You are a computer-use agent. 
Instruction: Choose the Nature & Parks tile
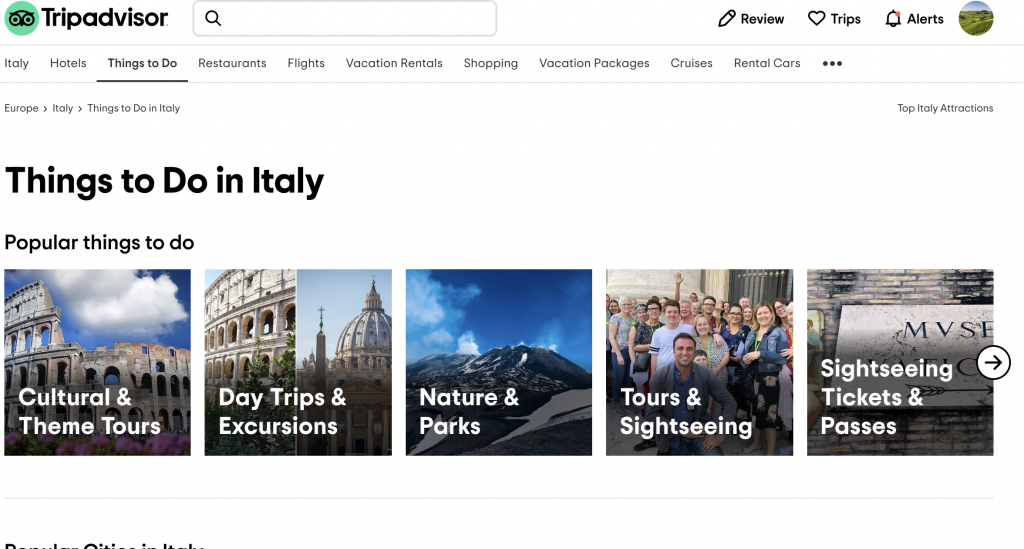click(498, 362)
